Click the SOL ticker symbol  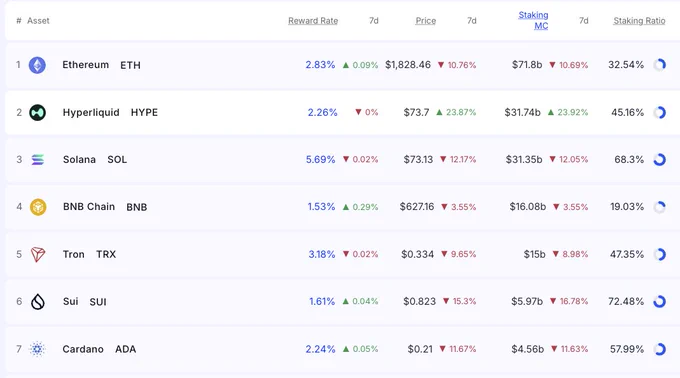point(117,160)
